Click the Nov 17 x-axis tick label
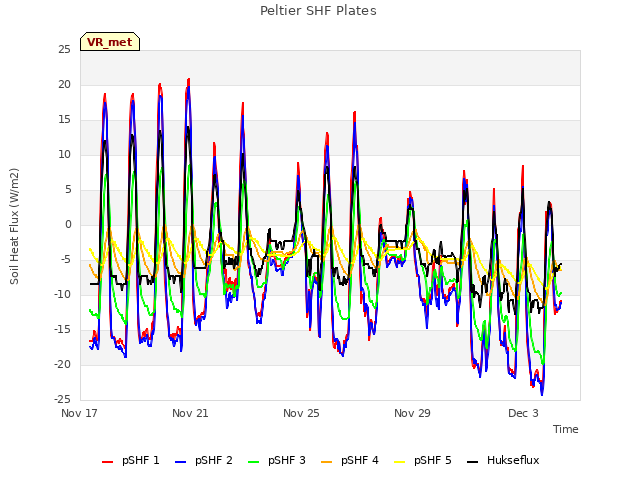Screen dimensions: 640x480 (79, 413)
